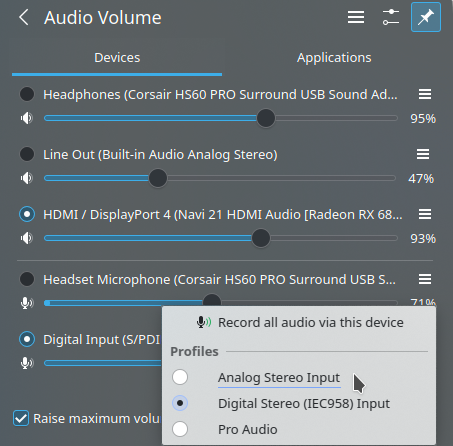Select the Digital Stereo (IEC958) Input profile

[x=299, y=403]
